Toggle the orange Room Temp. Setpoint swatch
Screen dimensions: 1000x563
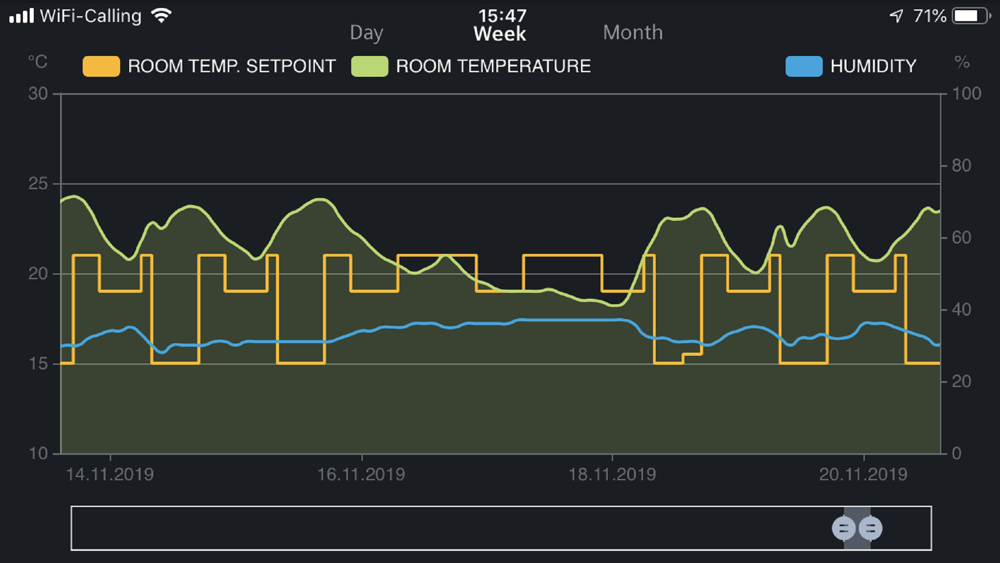point(101,66)
